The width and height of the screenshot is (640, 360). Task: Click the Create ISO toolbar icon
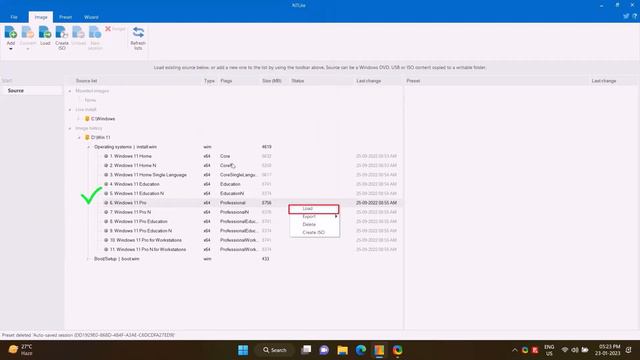pyautogui.click(x=62, y=32)
